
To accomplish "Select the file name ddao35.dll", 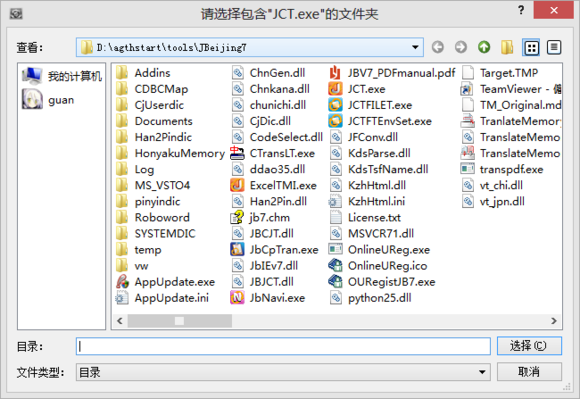I will click(x=277, y=169).
